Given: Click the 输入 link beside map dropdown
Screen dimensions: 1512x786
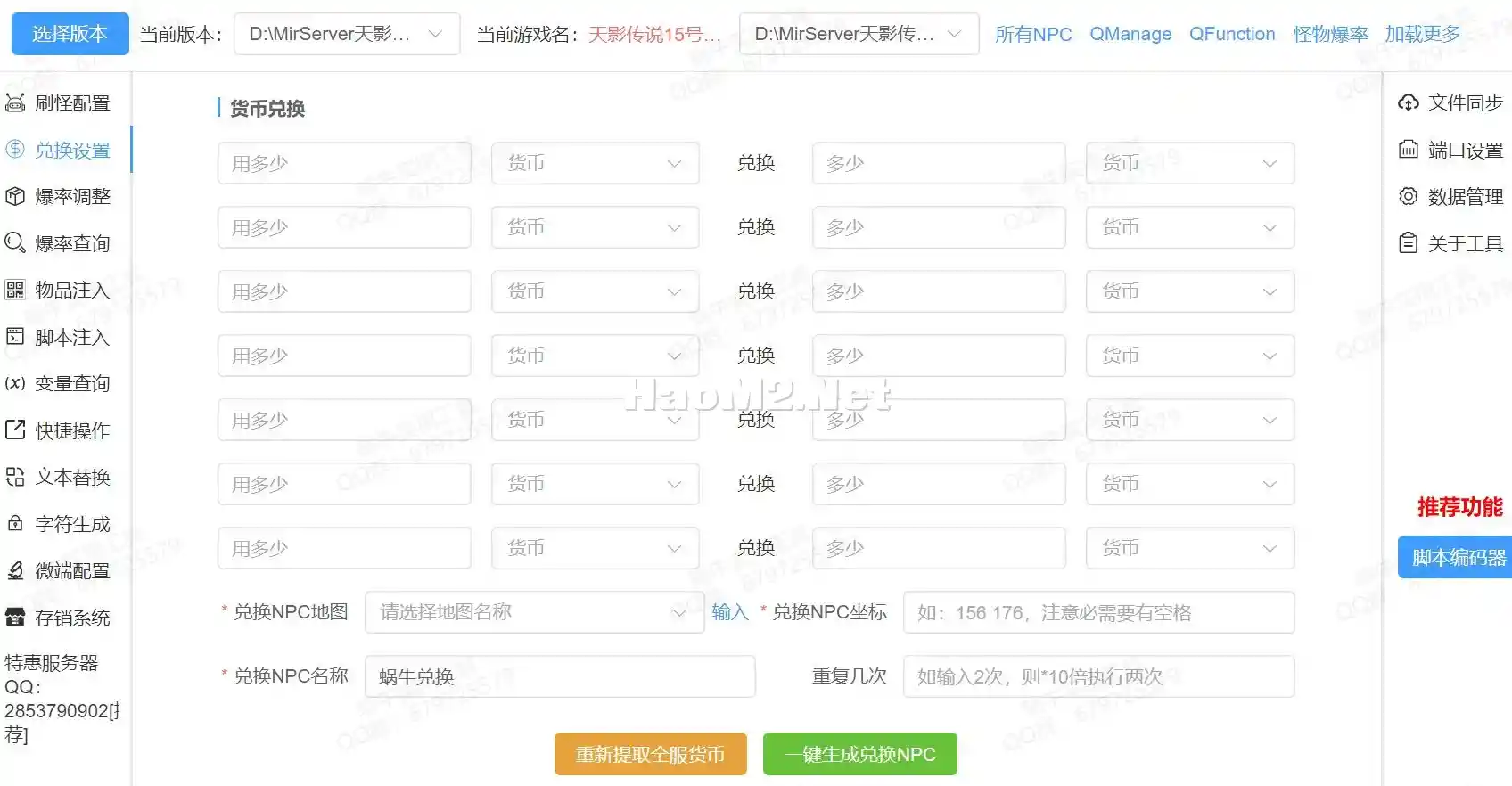Looking at the screenshot, I should point(729,612).
